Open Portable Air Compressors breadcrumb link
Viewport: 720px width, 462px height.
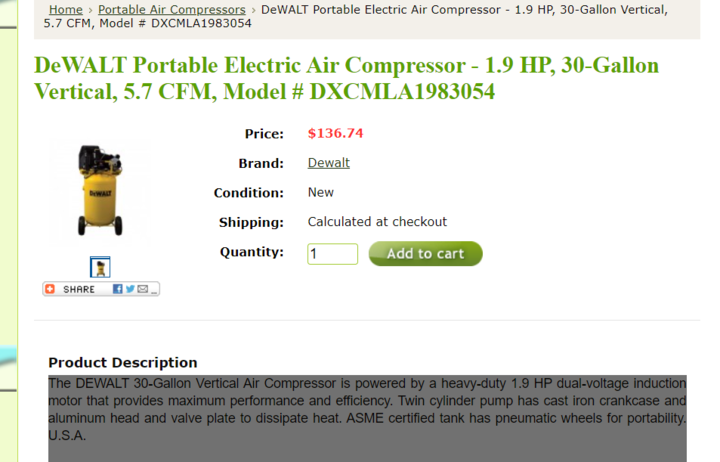[x=172, y=10]
